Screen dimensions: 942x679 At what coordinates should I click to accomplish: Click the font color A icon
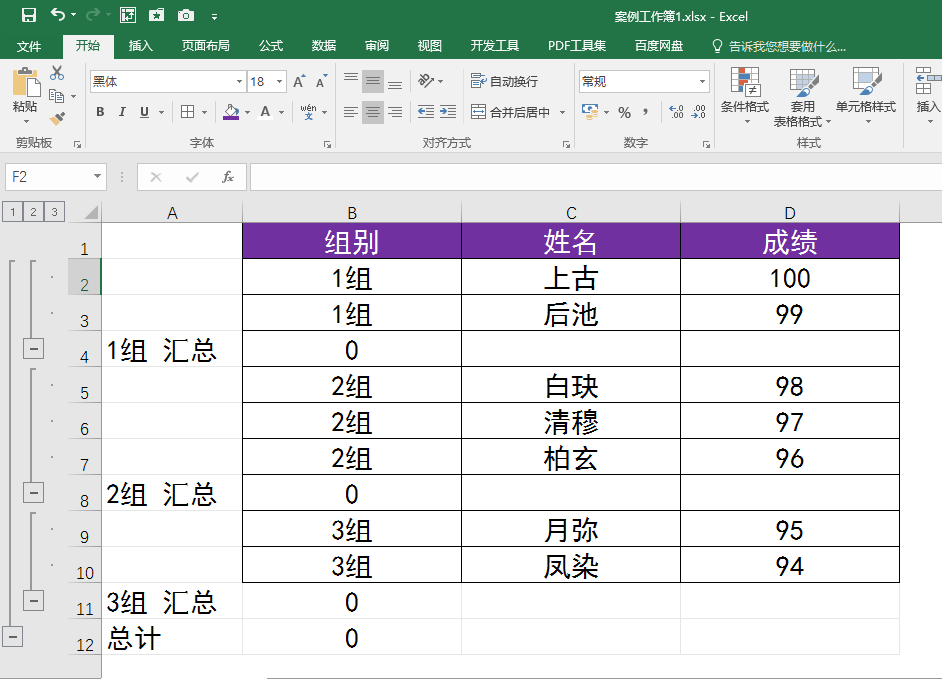pos(265,112)
